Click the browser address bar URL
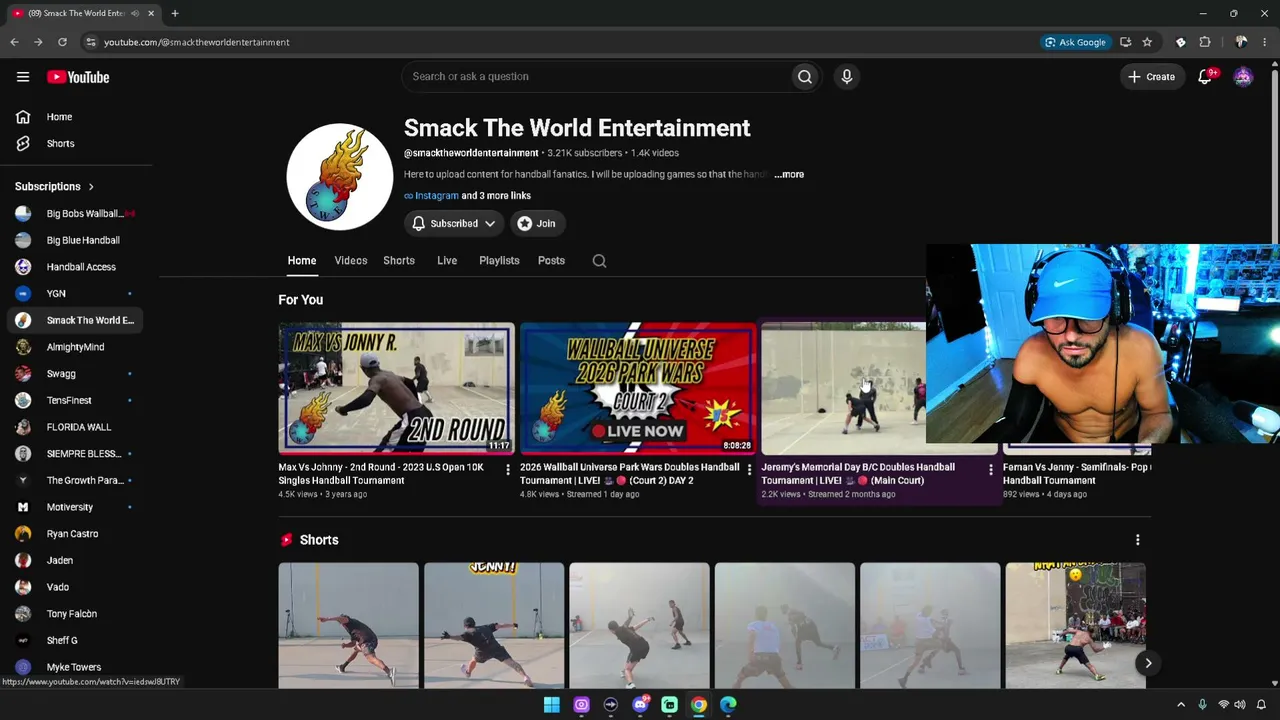 pyautogui.click(x=197, y=42)
